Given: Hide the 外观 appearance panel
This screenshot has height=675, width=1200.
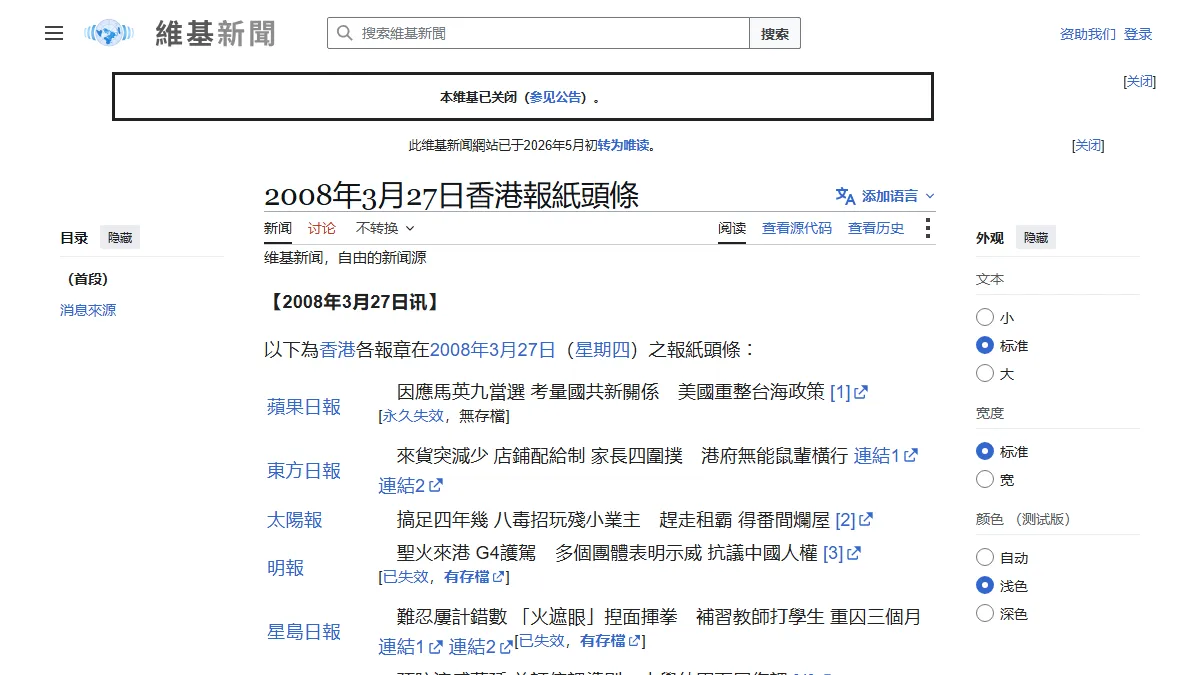Looking at the screenshot, I should pyautogui.click(x=1036, y=238).
